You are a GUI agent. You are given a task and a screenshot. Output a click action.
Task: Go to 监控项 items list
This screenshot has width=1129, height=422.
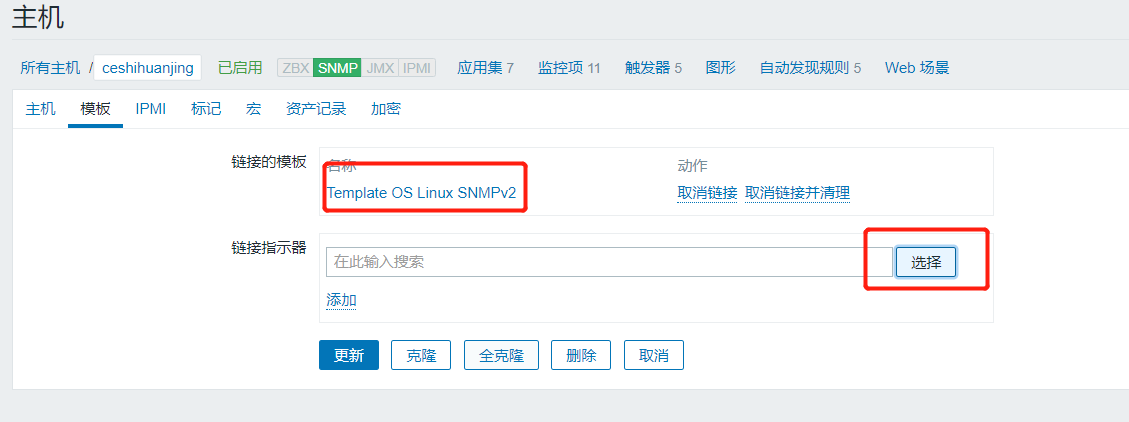(569, 68)
